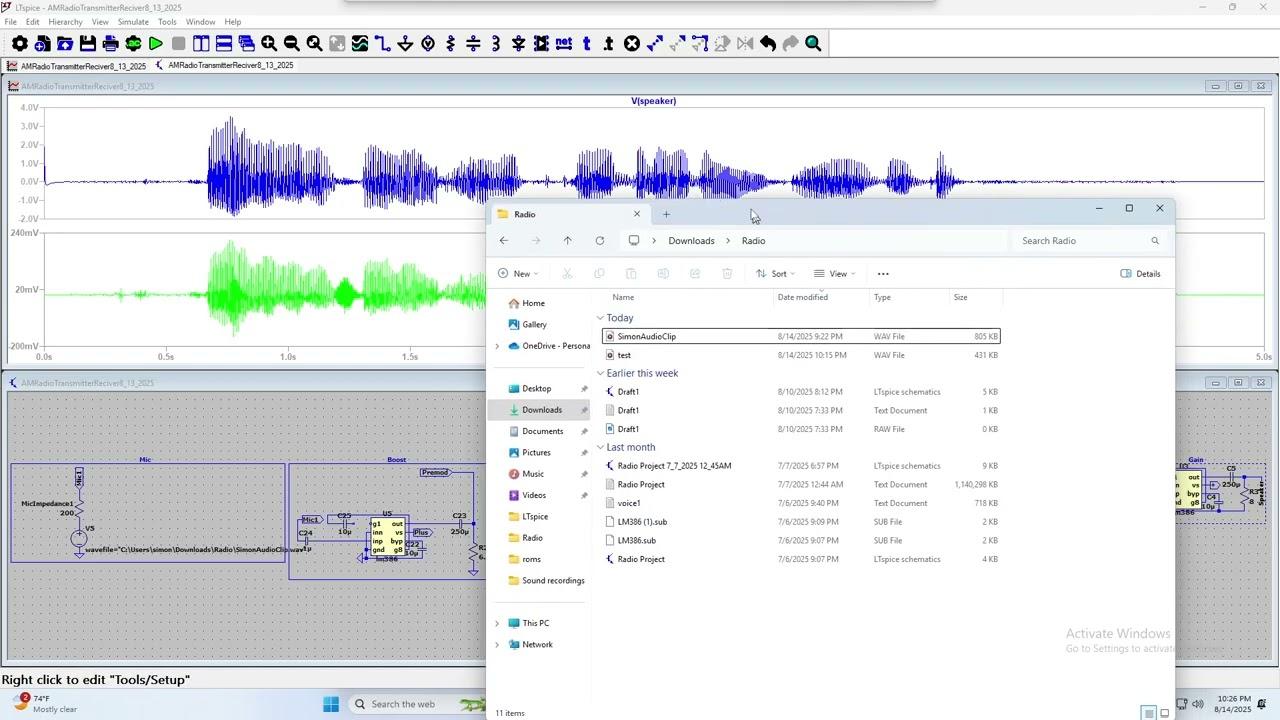Select the Draw Wire tool
The width and height of the screenshot is (1280, 720).
(383, 43)
